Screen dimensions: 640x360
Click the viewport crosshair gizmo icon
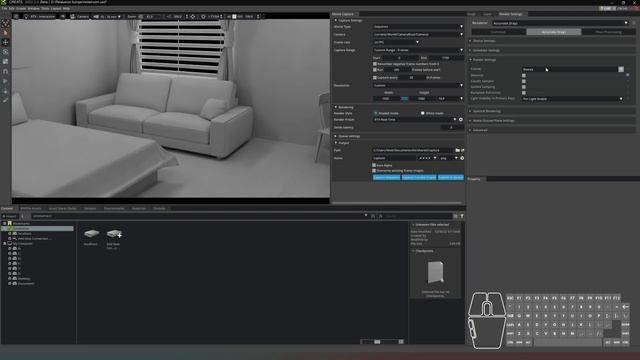(x=193, y=17)
